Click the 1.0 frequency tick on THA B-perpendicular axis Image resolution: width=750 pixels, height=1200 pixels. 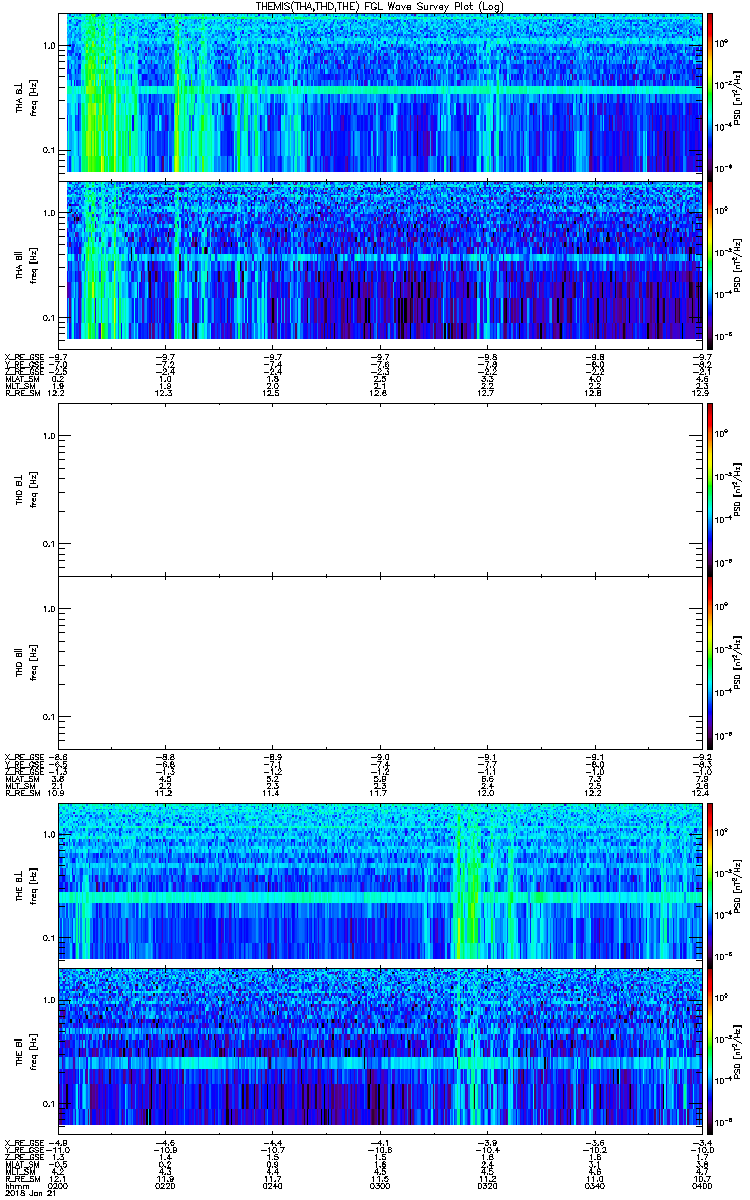(49, 46)
